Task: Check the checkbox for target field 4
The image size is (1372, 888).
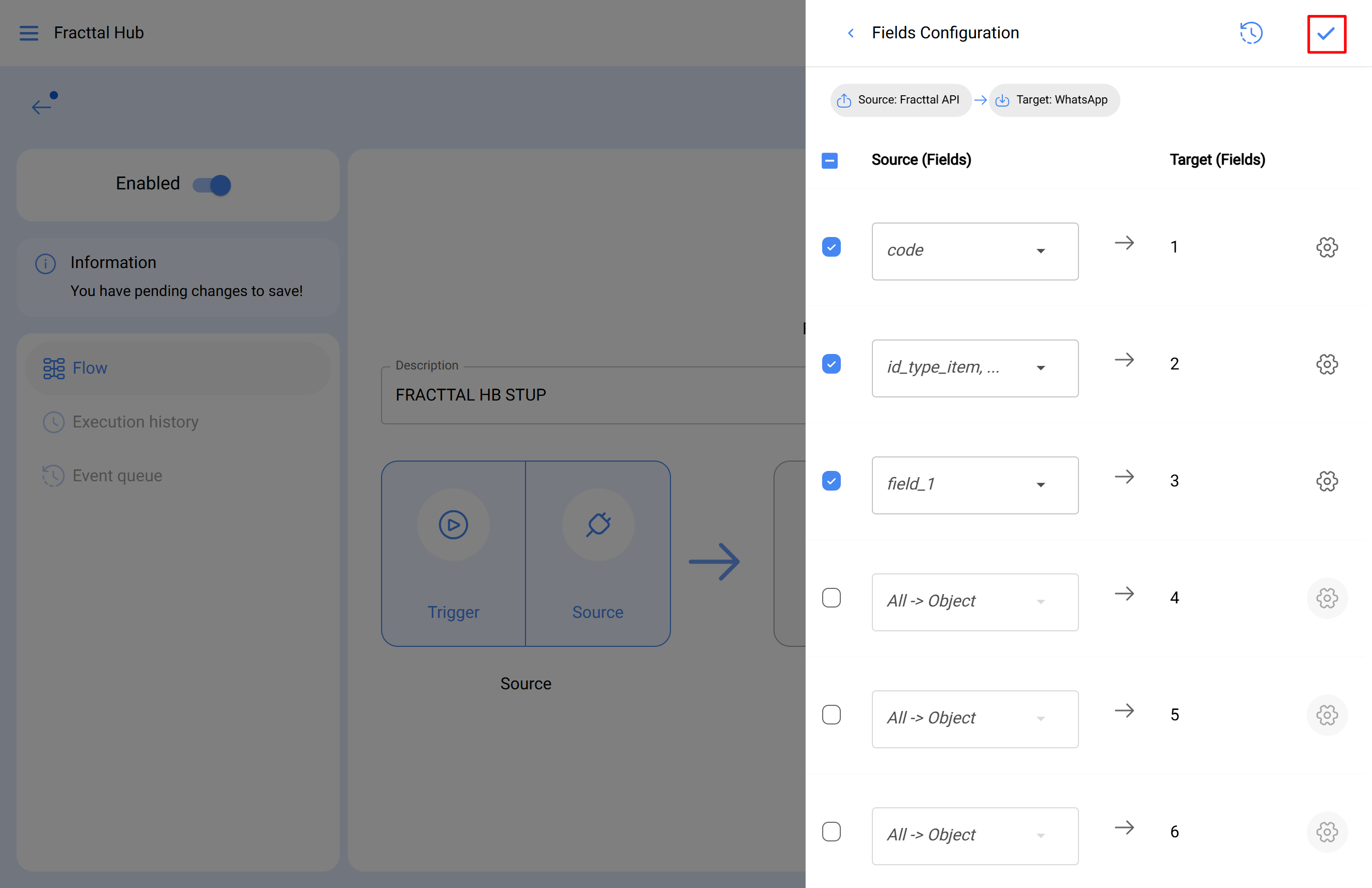Action: [x=830, y=598]
